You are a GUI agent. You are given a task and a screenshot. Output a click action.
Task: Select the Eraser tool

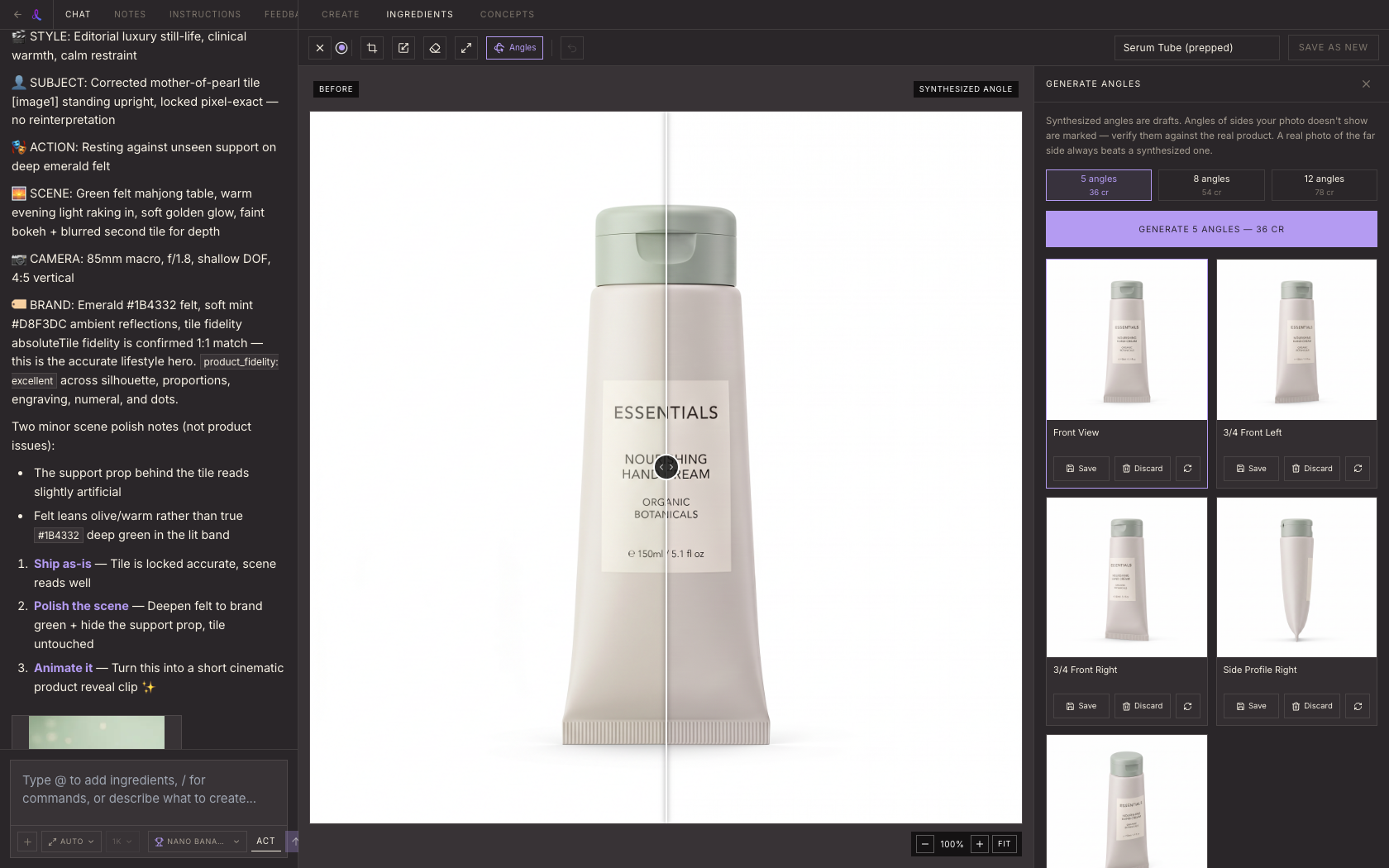point(435,48)
